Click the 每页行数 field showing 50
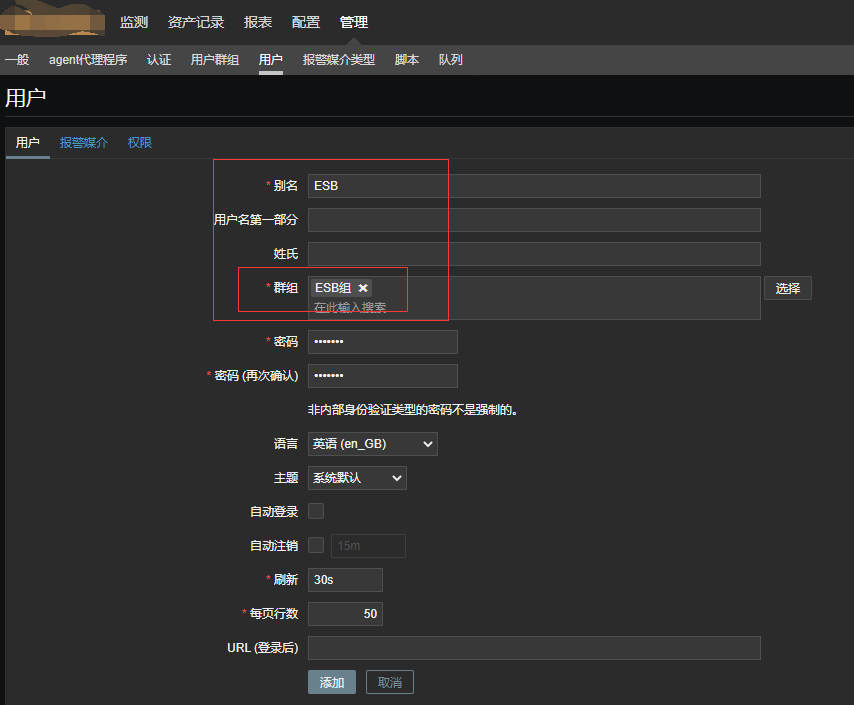The image size is (854, 705). click(345, 614)
